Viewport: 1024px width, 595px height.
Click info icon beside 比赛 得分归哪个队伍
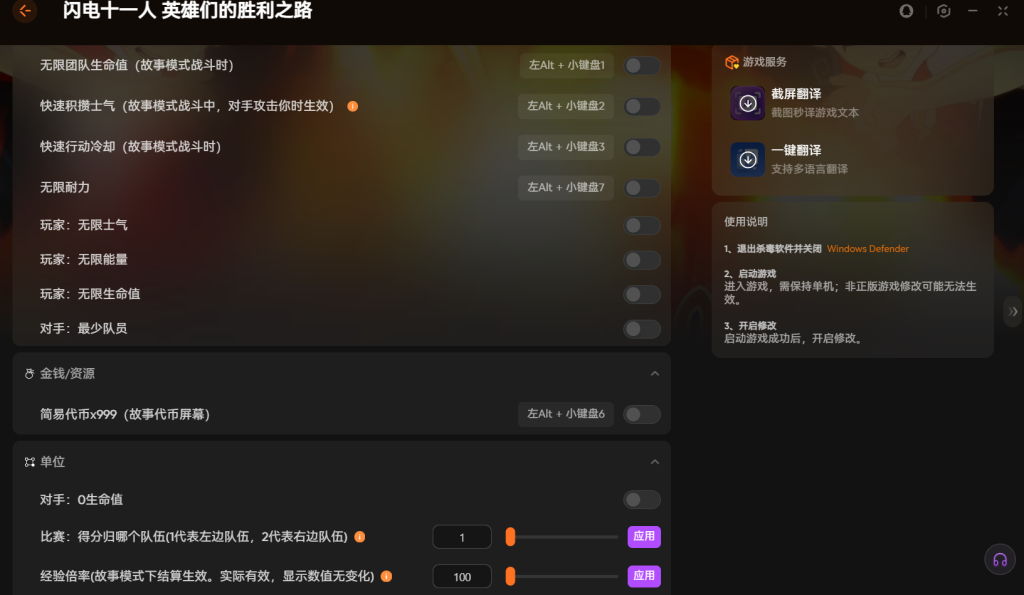click(360, 537)
